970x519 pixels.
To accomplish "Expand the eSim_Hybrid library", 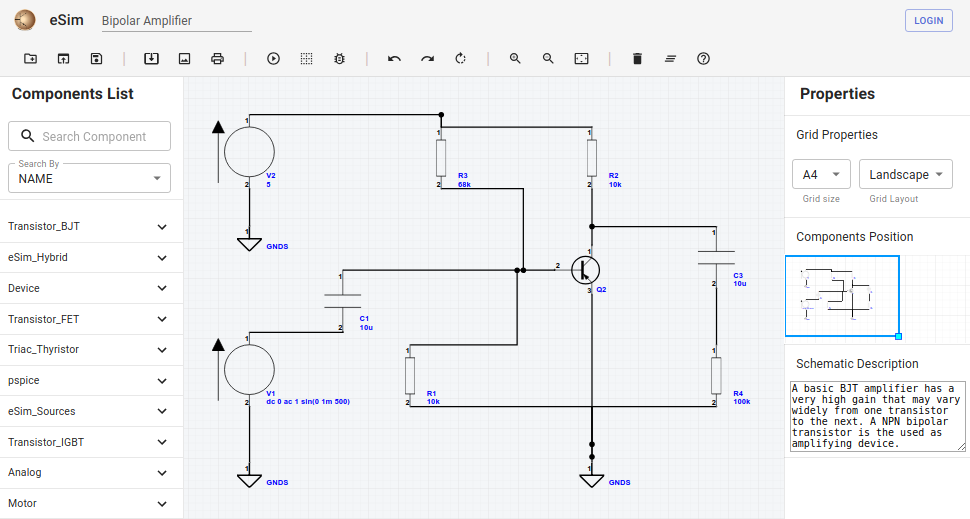I will [92, 257].
